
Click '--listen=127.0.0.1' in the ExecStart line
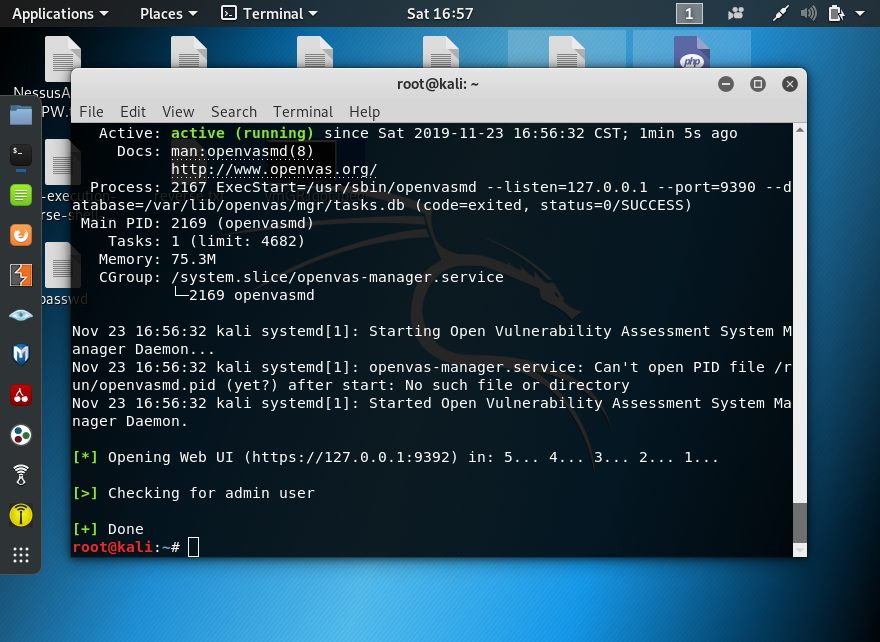[566, 187]
